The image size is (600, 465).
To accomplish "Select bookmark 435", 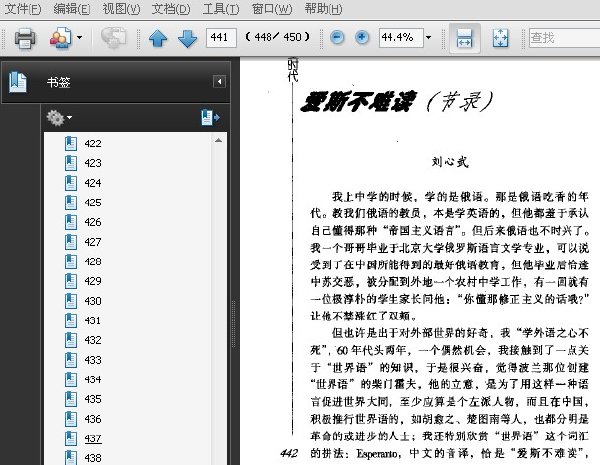I will point(93,399).
